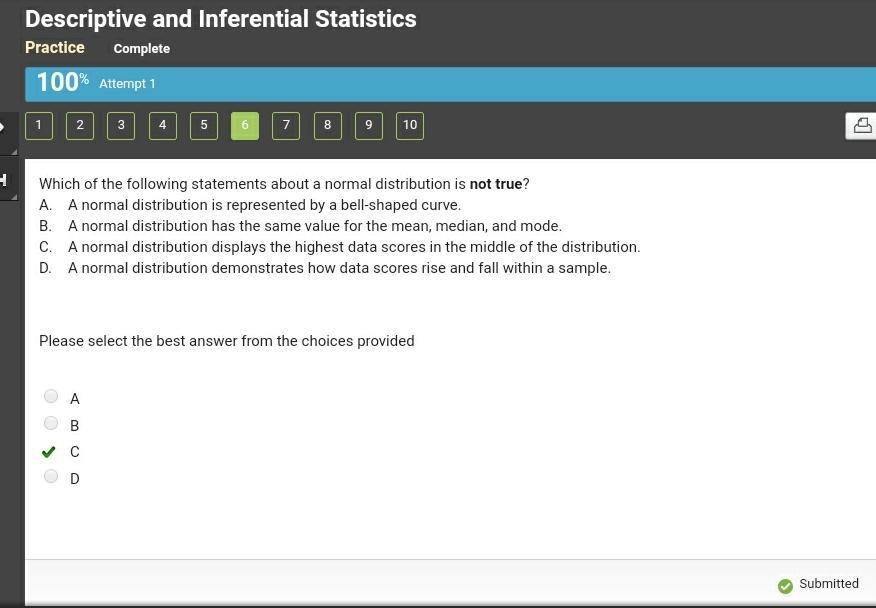The width and height of the screenshot is (876, 608).
Task: Navigate to question 5
Action: pos(204,126)
